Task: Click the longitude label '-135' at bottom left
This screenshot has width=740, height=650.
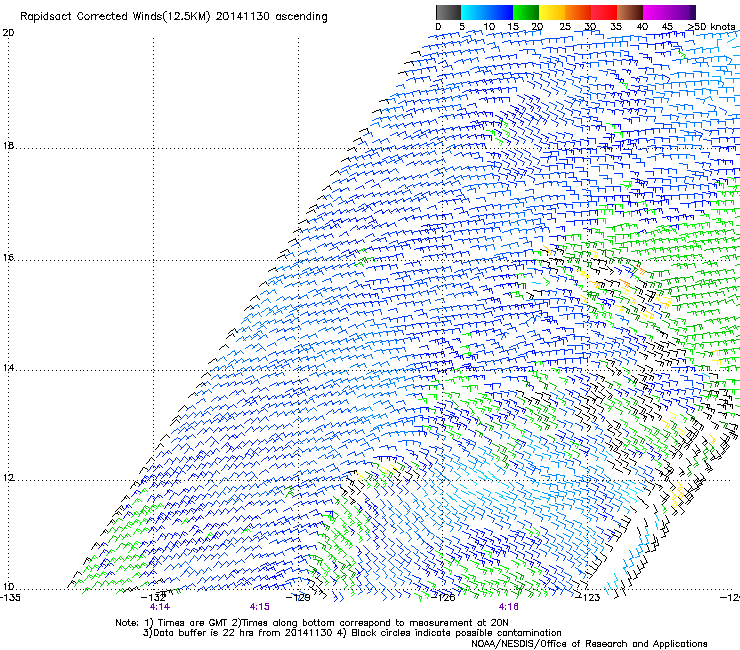Action: (10, 598)
